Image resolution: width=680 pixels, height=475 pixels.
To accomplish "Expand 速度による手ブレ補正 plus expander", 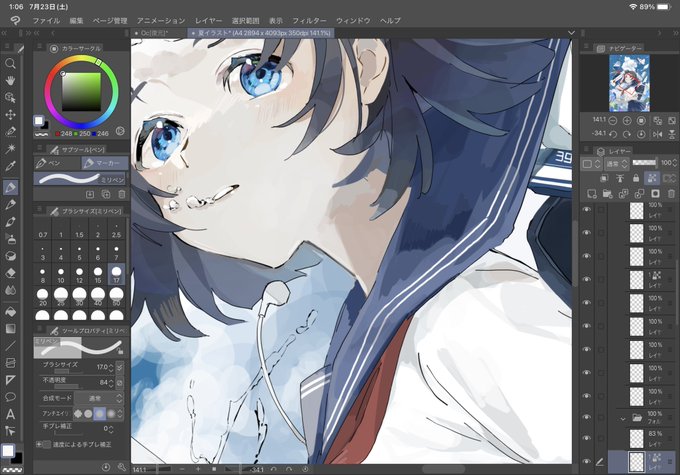I will [39, 445].
